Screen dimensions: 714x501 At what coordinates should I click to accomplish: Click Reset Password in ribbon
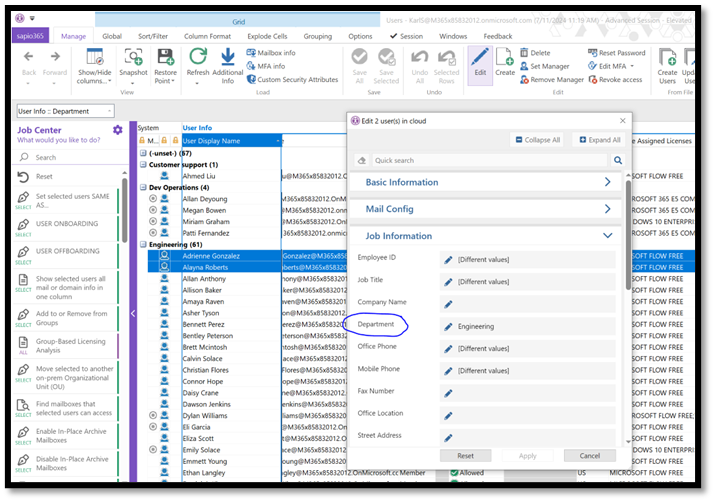pyautogui.click(x=617, y=53)
